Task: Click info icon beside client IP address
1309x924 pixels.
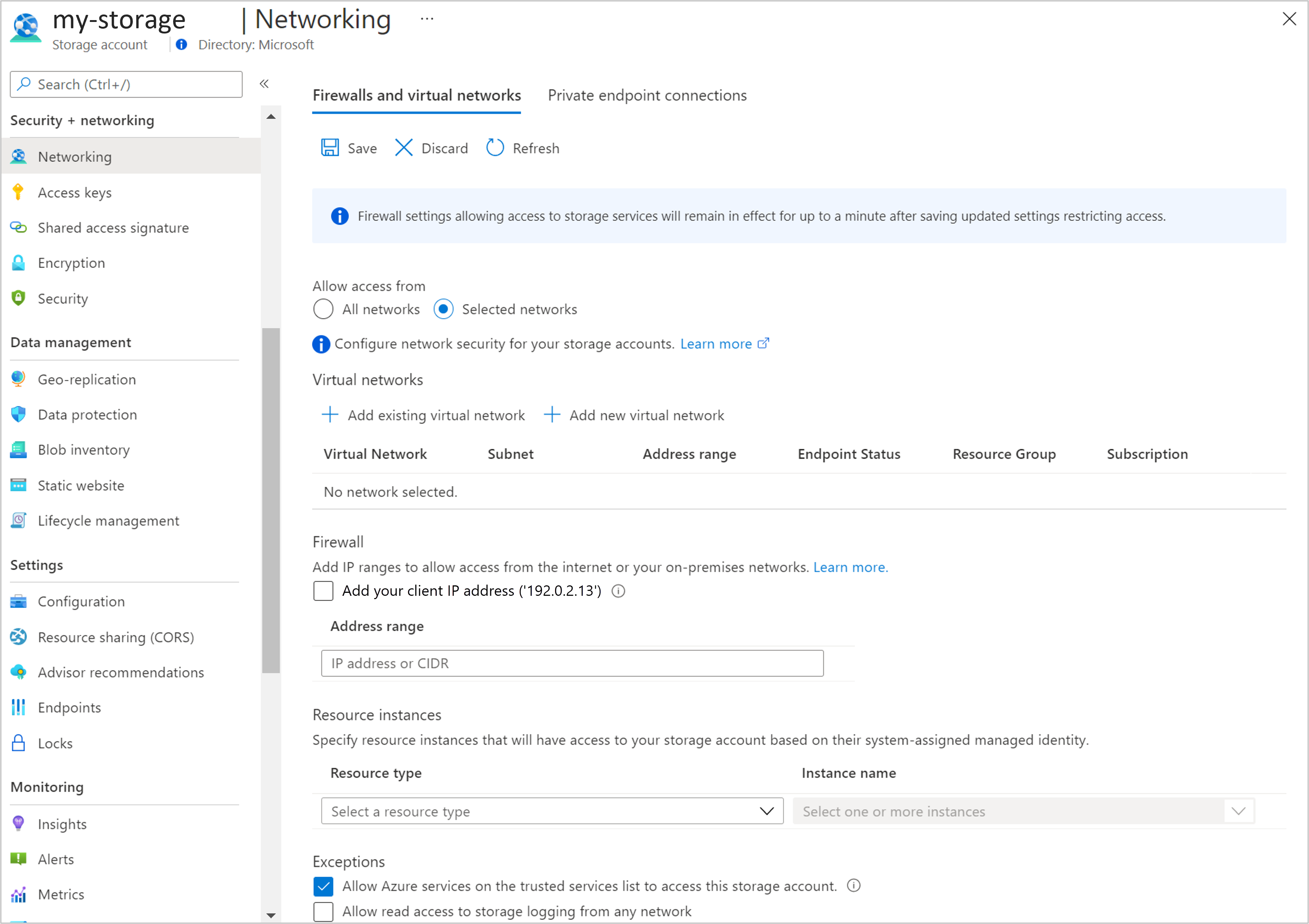Action: click(x=619, y=591)
